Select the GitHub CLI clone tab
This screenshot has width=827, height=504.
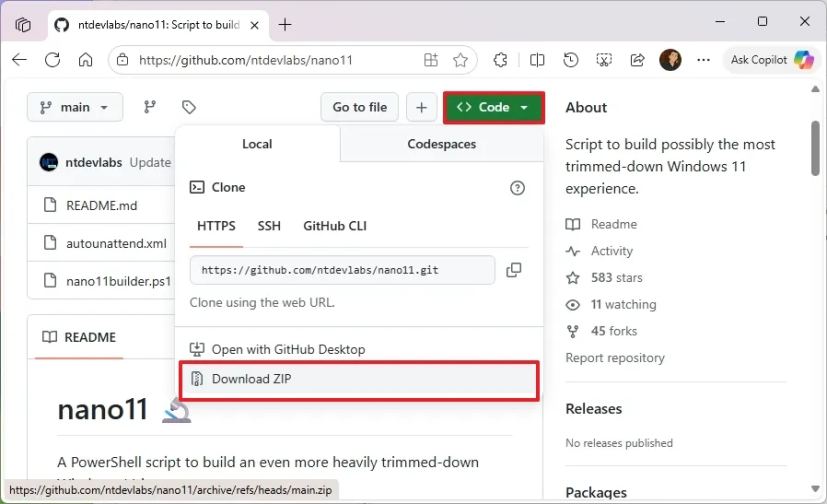tap(335, 226)
